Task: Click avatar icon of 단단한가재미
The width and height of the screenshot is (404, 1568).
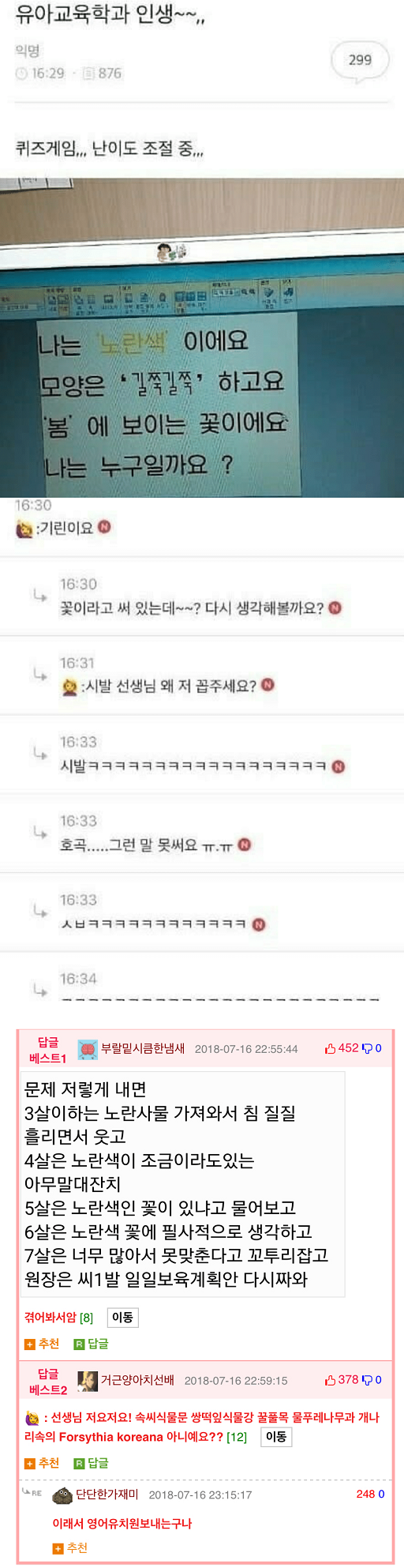Action: coord(62,1495)
